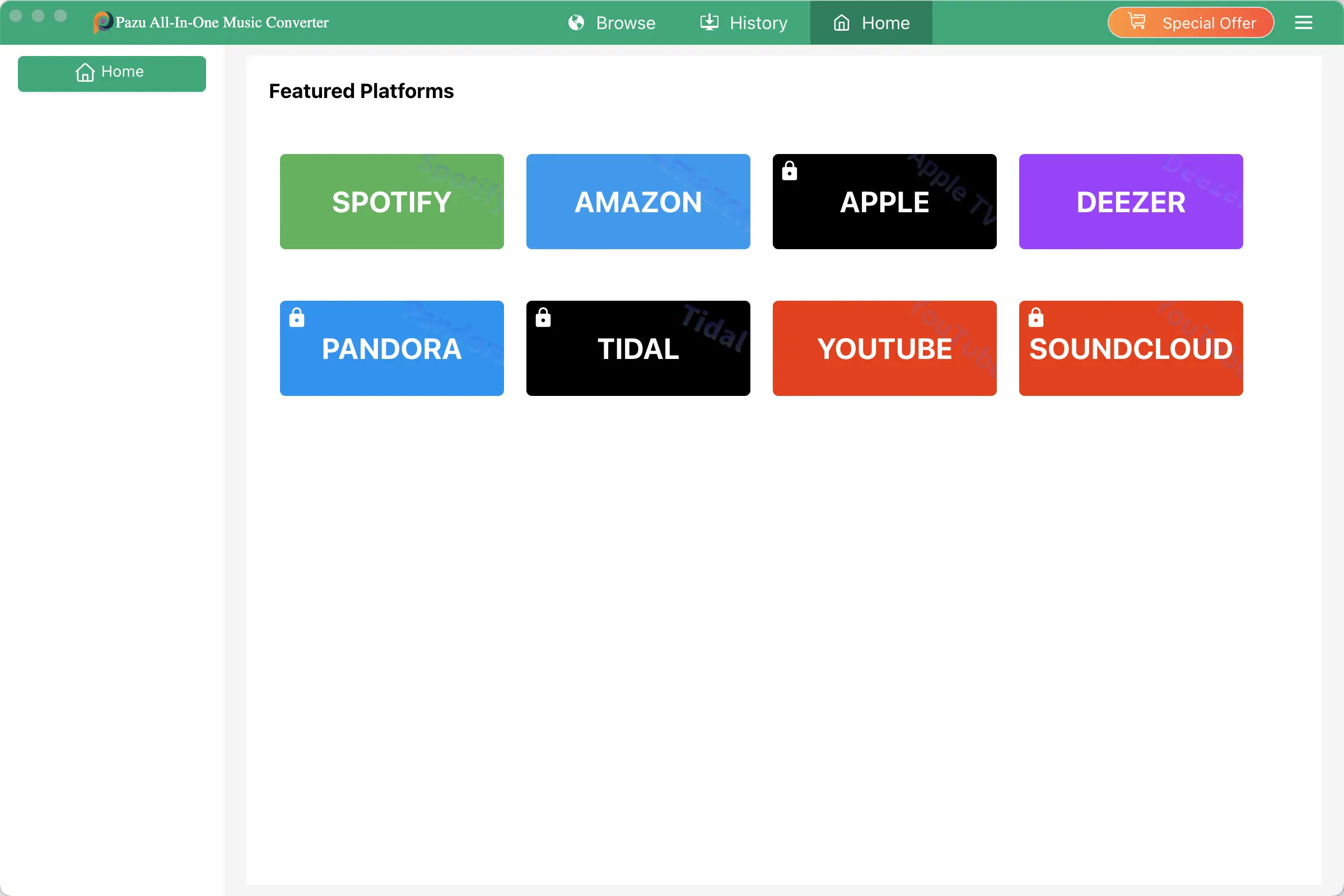This screenshot has width=1344, height=896.
Task: Maximize the window with the green button
Action: point(60,16)
